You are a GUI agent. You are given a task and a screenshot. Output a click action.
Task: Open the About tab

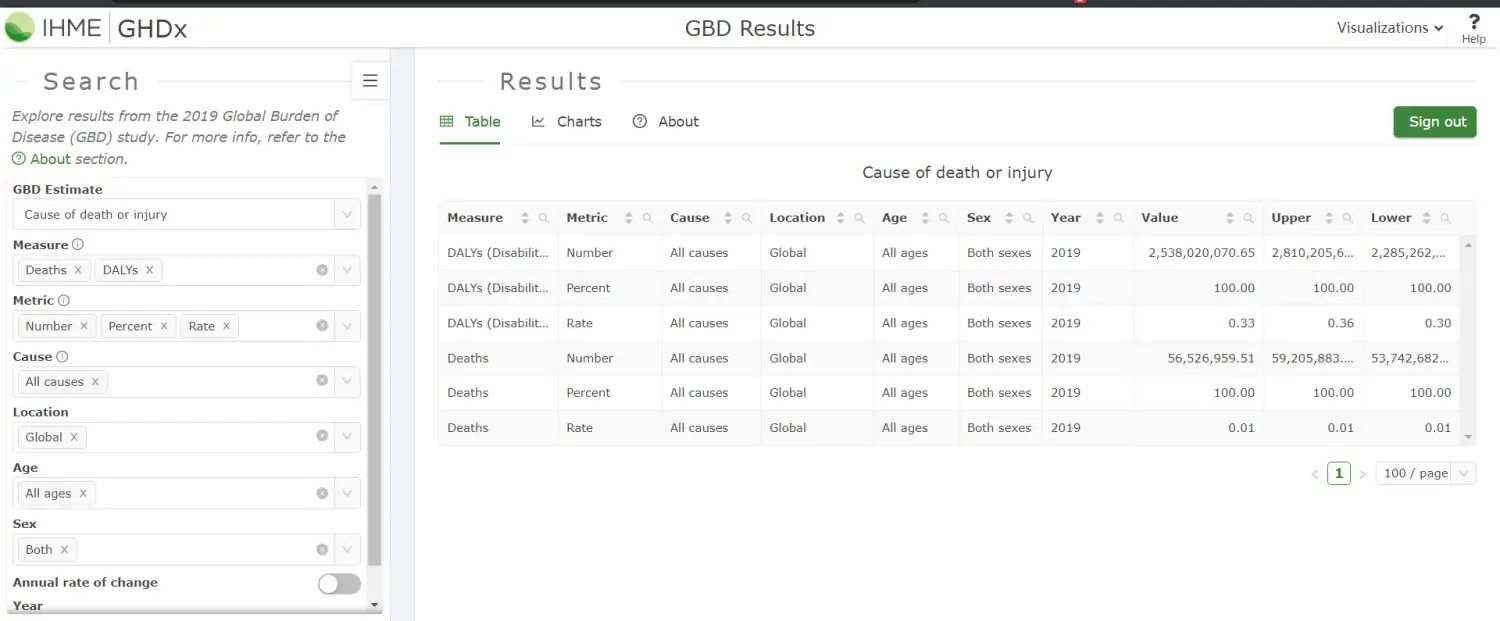pyautogui.click(x=666, y=122)
